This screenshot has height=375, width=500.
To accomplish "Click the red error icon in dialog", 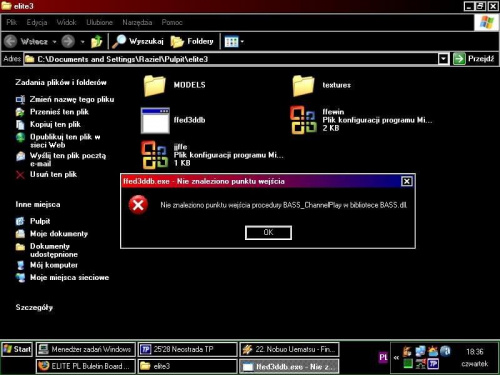I will (x=138, y=205).
